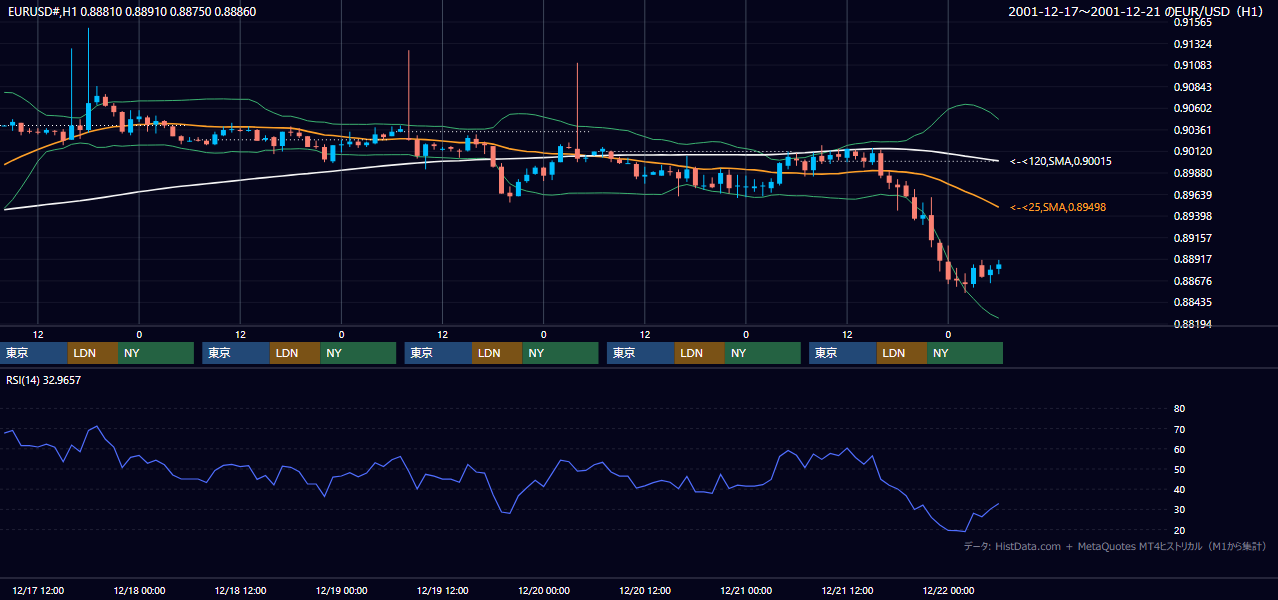The height and width of the screenshot is (600, 1278).
Task: Select the 12/20 00:00 time axis label
Action: click(x=544, y=591)
